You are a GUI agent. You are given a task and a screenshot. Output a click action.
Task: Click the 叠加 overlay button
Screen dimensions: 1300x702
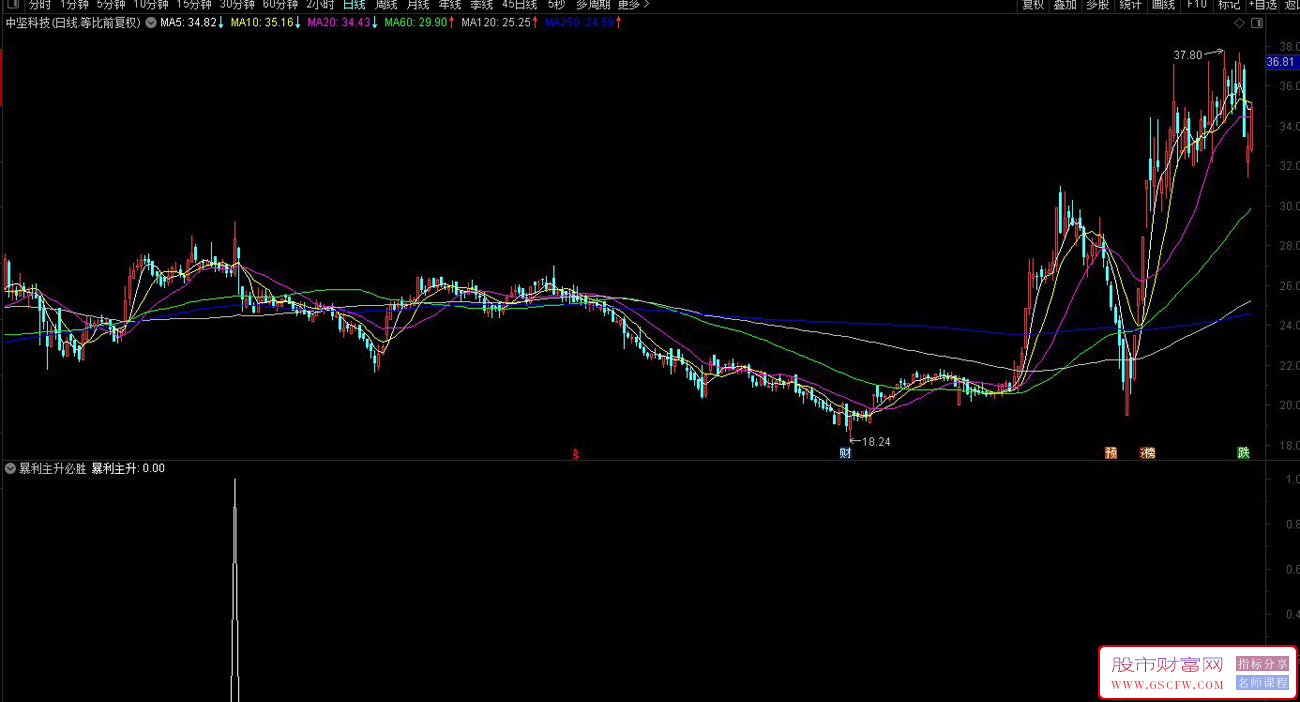(1066, 4)
